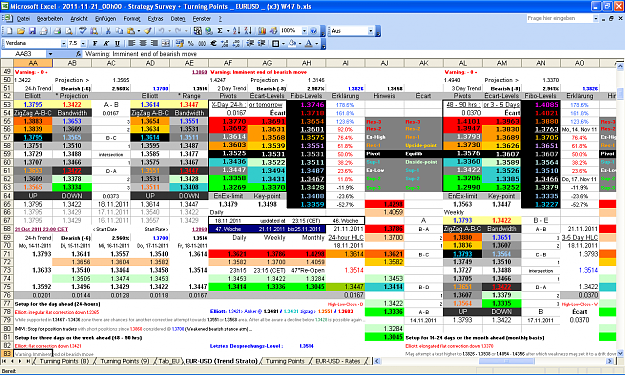
Task: Click the AutoSum sigma icon
Action: point(220,31)
